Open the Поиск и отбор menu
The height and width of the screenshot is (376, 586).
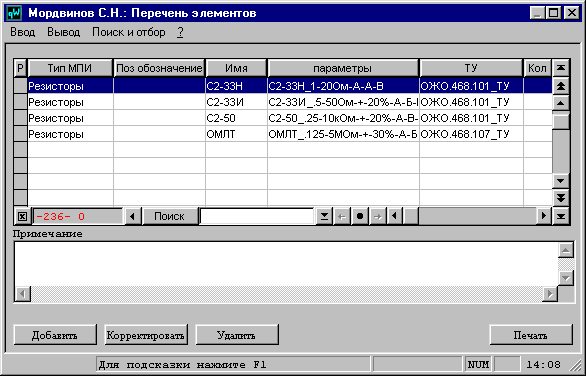click(129, 32)
